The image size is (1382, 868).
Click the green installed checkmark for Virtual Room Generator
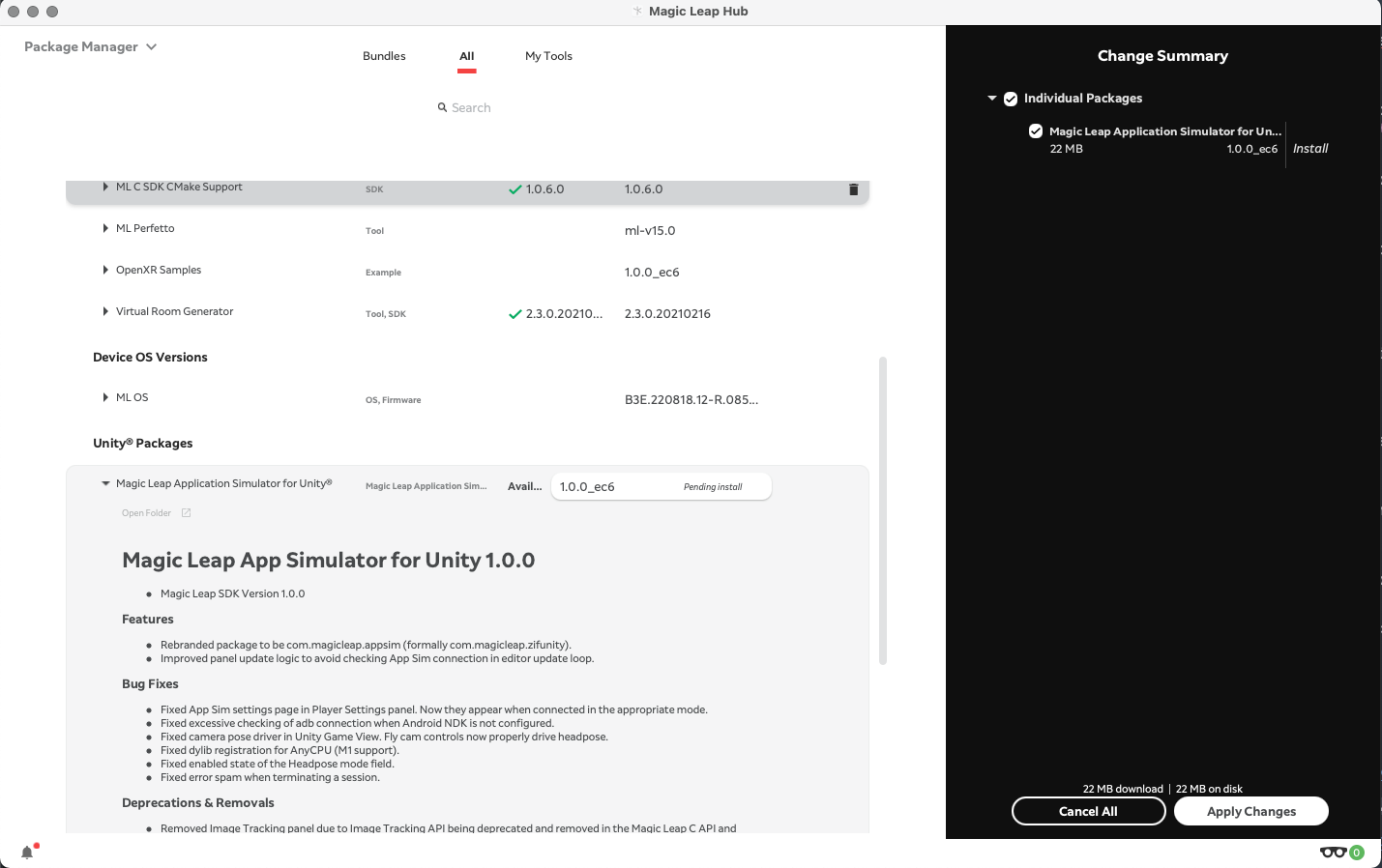tap(515, 314)
